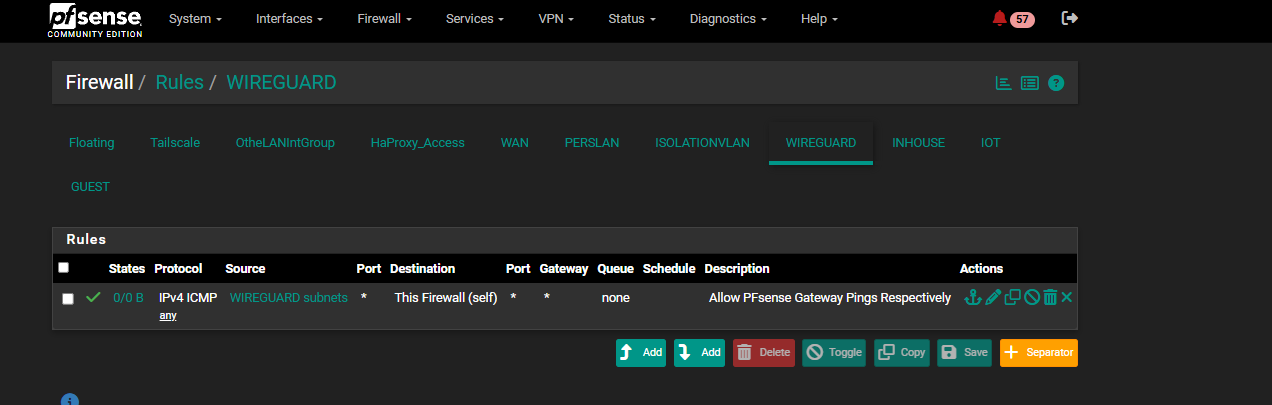Click the 'Allow PFsense Gateway Pings Respectively' description
This screenshot has height=405, width=1272.
830,297
